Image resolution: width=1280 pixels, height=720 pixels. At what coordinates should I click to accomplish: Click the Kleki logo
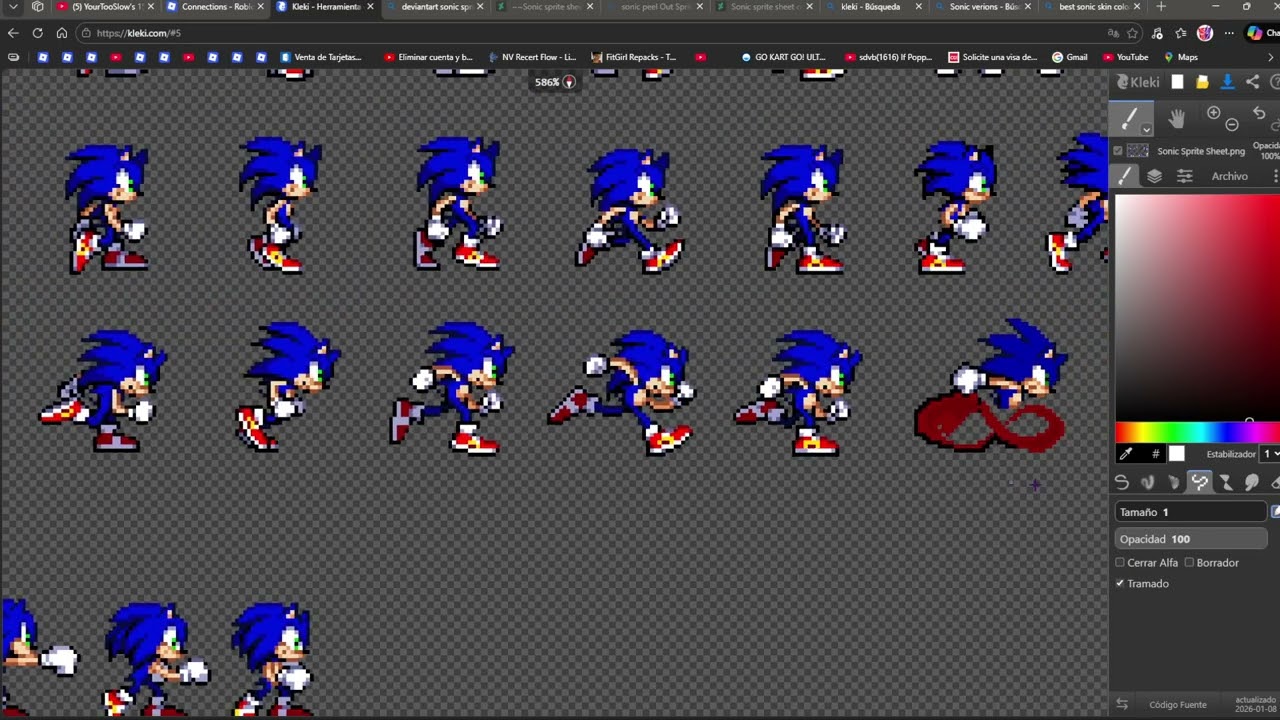pyautogui.click(x=1138, y=82)
